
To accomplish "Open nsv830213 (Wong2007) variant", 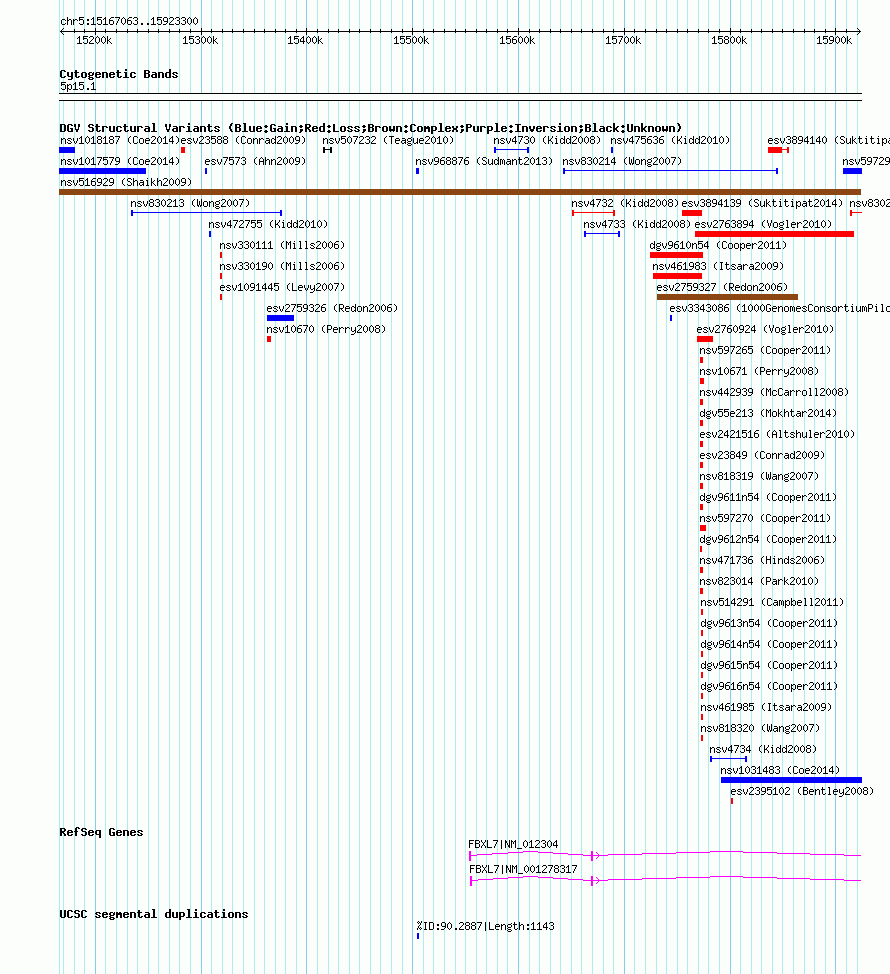I will tap(190, 204).
